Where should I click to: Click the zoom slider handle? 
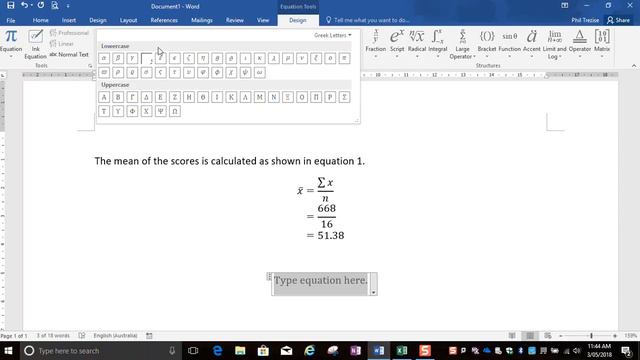[x=591, y=336]
